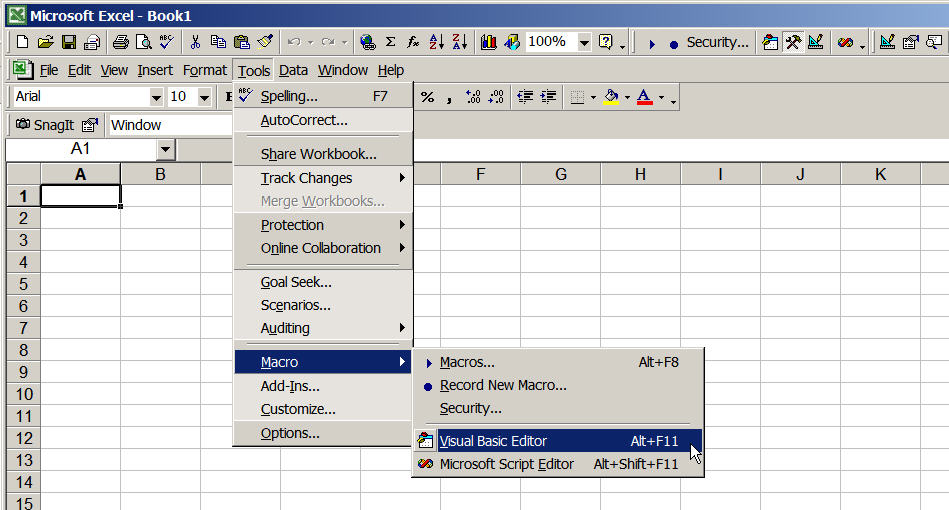Apply the yellow Fill Color bucket

[x=611, y=97]
